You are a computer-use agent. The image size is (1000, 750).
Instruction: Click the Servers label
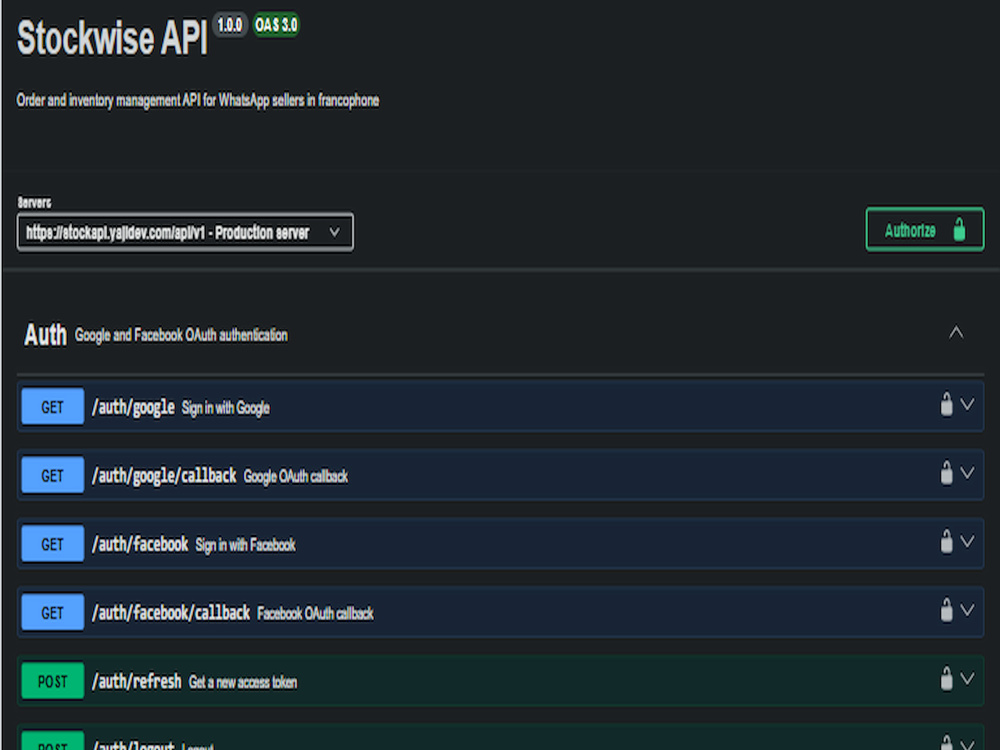pos(34,203)
